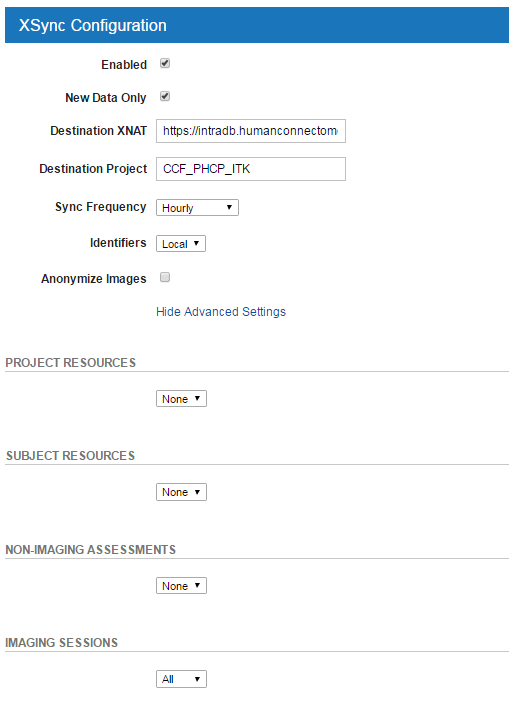The image size is (515, 708).
Task: Open the Identifiers Local dropdown
Action: [181, 244]
